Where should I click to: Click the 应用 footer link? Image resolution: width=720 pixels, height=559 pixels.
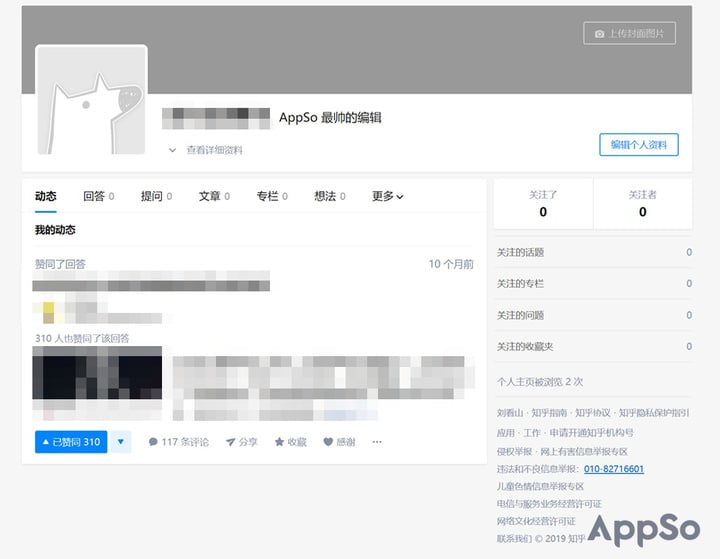[x=506, y=433]
